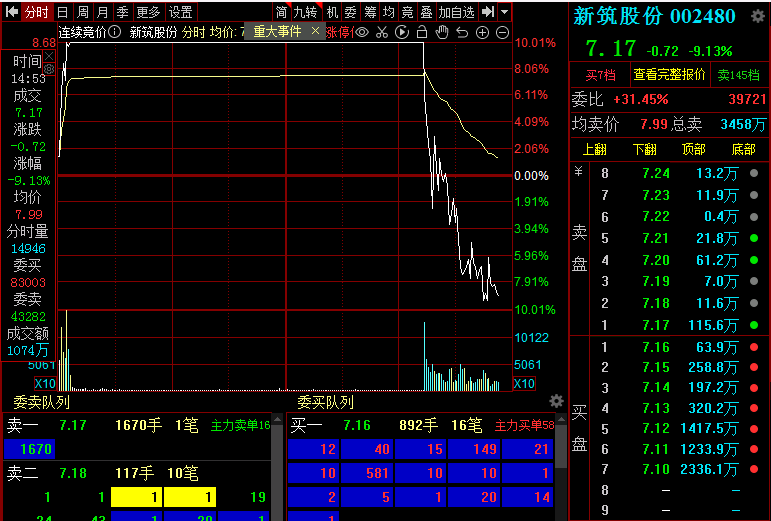Jump to 底部 of order book
The image size is (771, 521).
pyautogui.click(x=743, y=149)
